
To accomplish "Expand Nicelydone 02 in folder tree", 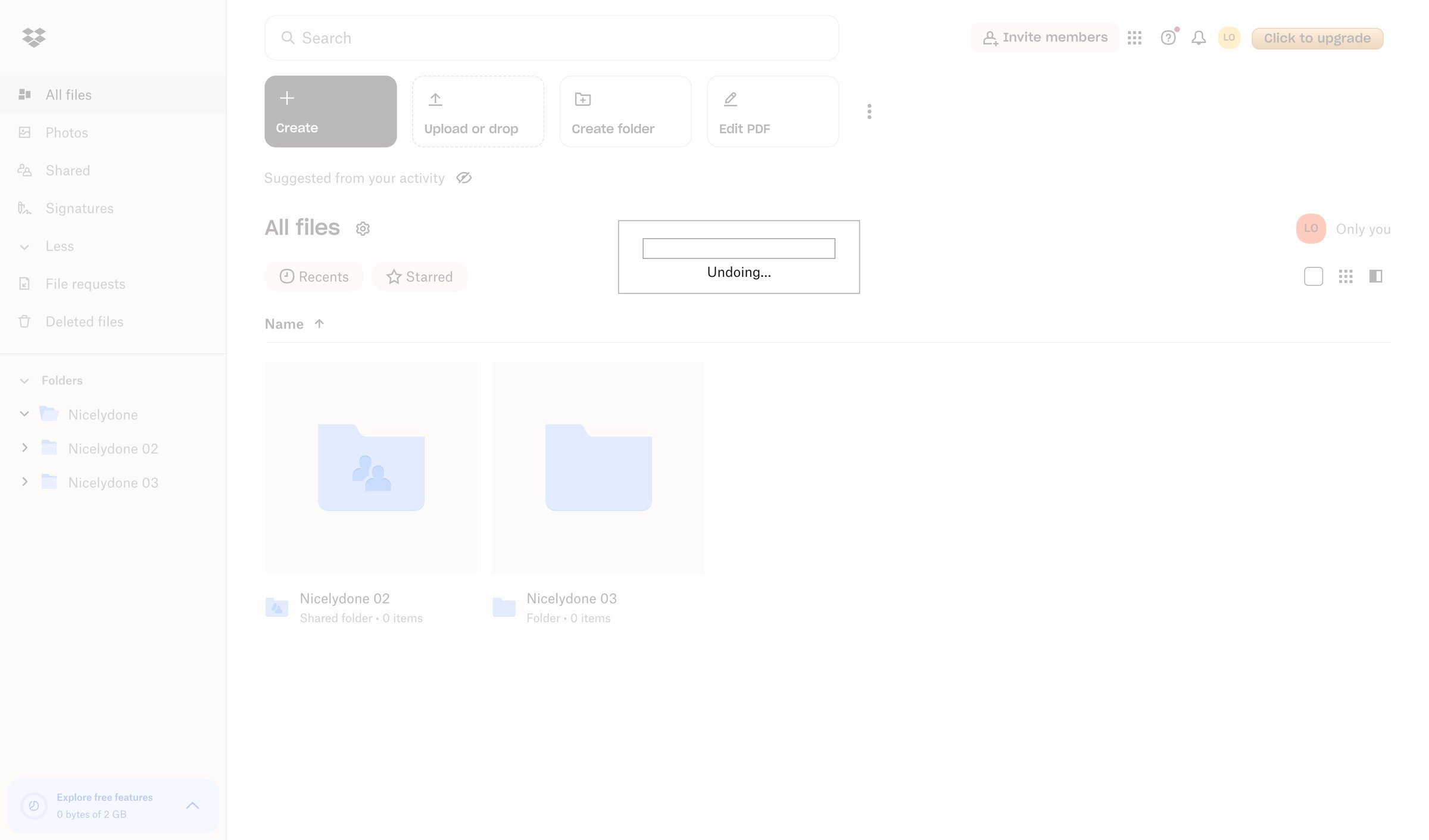I will (24, 448).
